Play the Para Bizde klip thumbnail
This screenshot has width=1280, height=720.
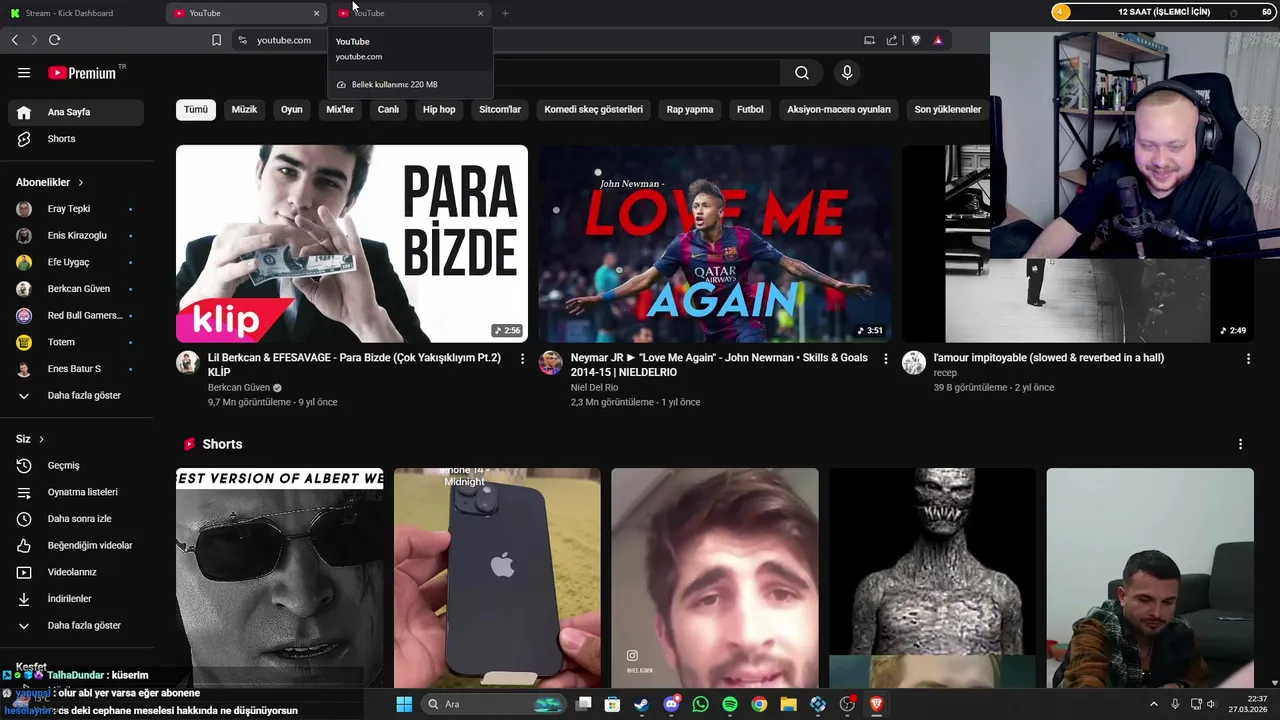coord(352,244)
